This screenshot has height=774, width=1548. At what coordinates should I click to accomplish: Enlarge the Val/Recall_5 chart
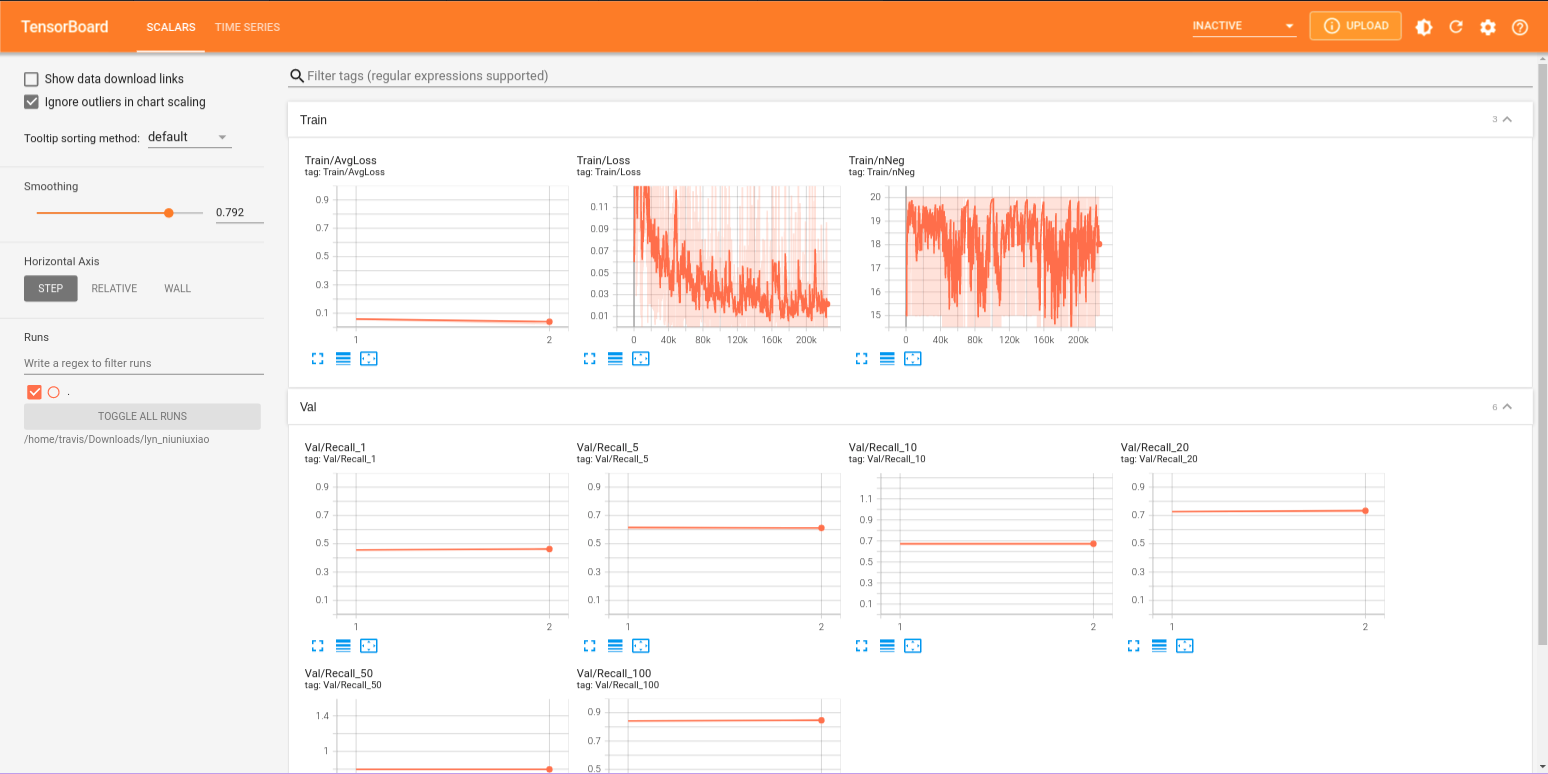coord(589,645)
